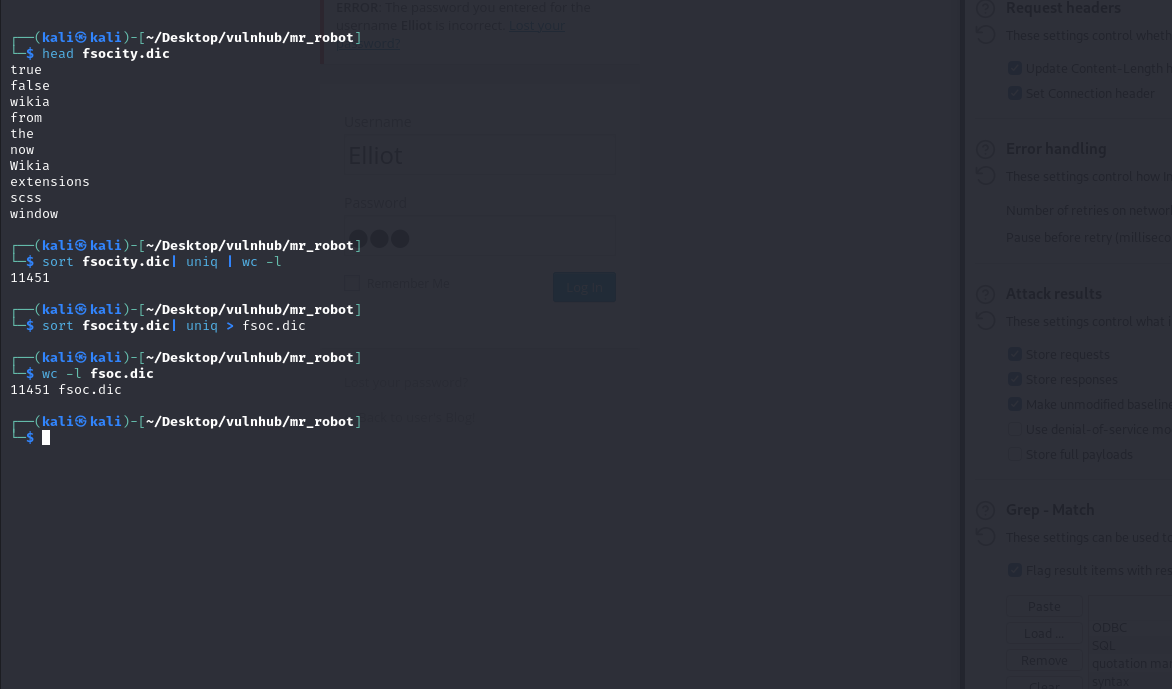Reset Attack results settings to default

984,320
